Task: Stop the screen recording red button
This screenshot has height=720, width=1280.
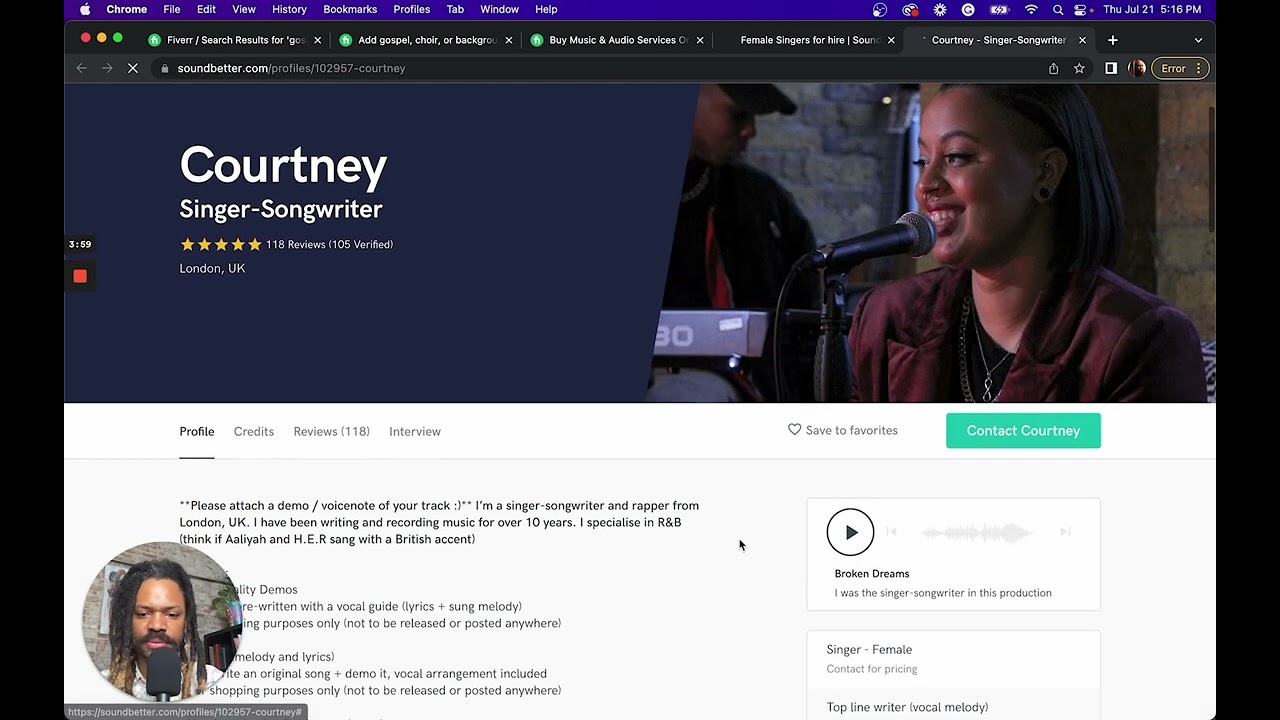Action: 80,276
